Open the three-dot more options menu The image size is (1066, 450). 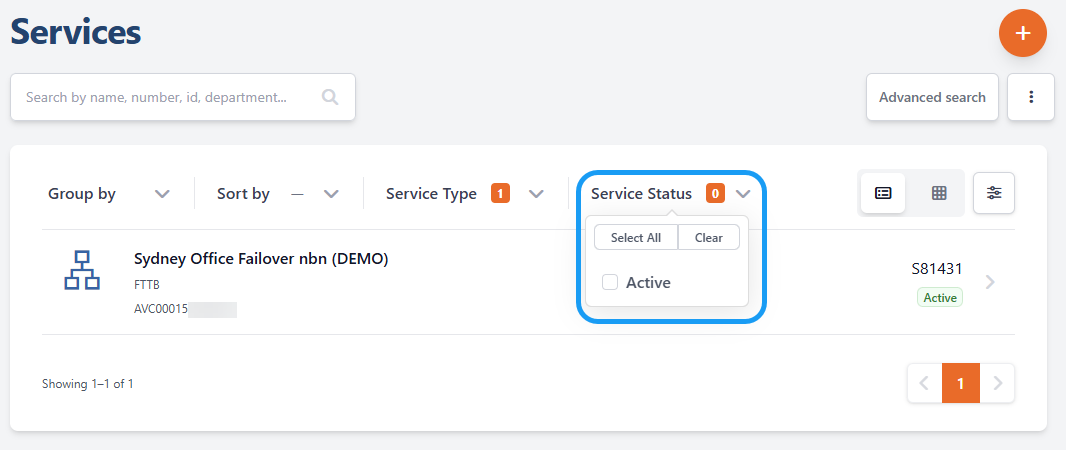[x=1031, y=97]
